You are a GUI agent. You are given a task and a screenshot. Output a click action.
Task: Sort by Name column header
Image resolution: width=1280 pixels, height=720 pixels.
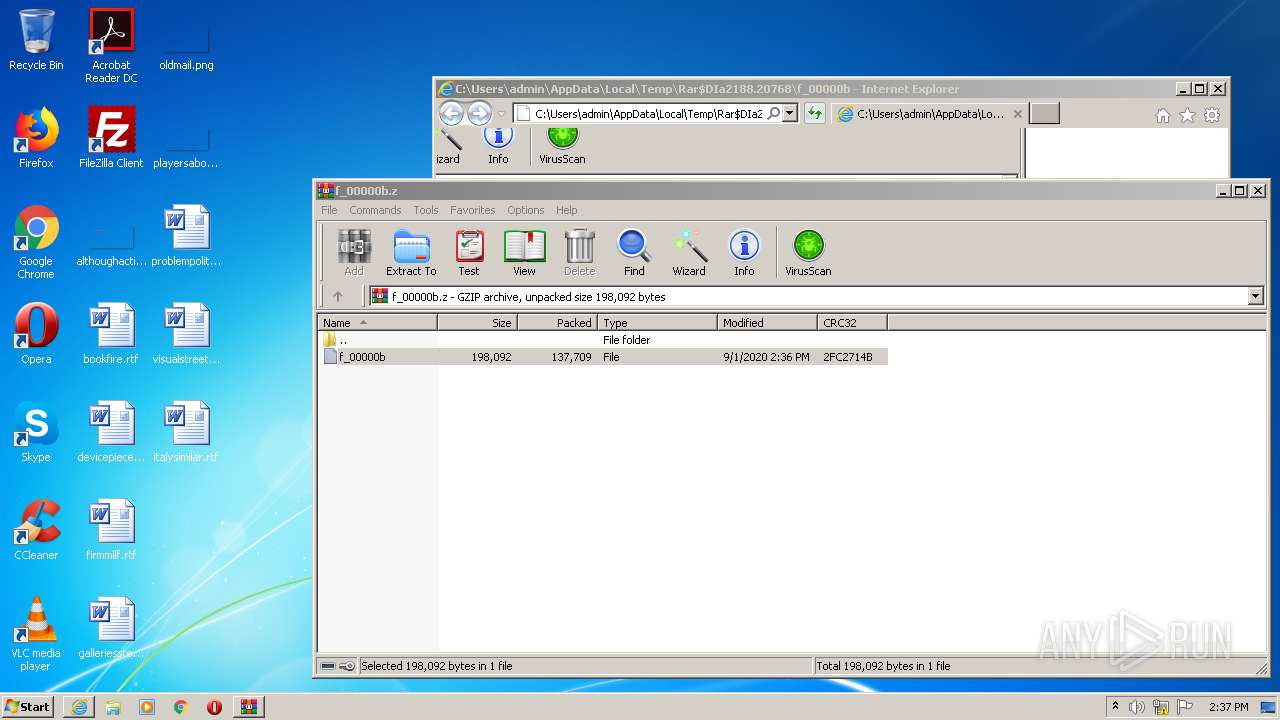click(378, 322)
